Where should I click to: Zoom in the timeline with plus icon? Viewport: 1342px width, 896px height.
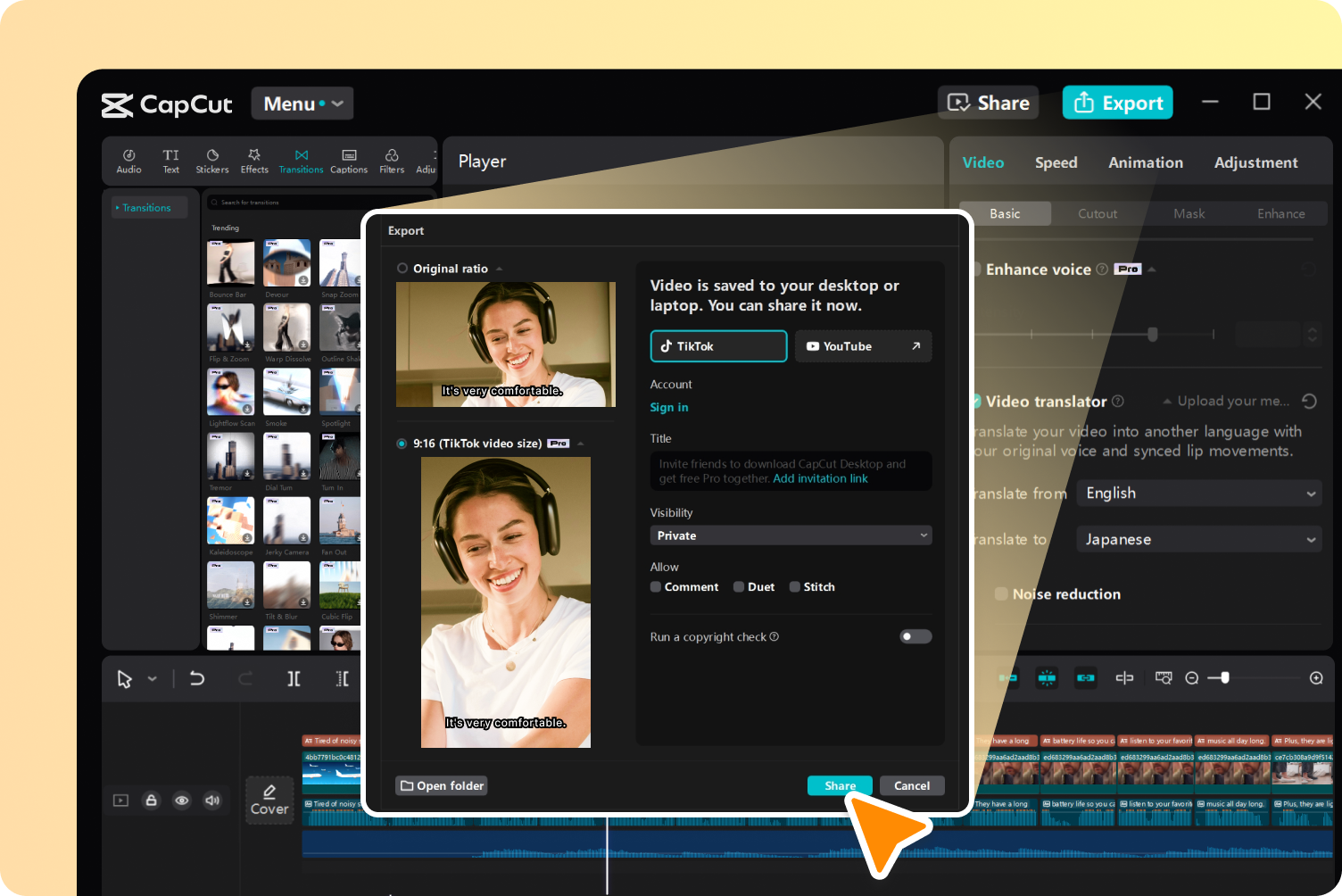[x=1316, y=678]
